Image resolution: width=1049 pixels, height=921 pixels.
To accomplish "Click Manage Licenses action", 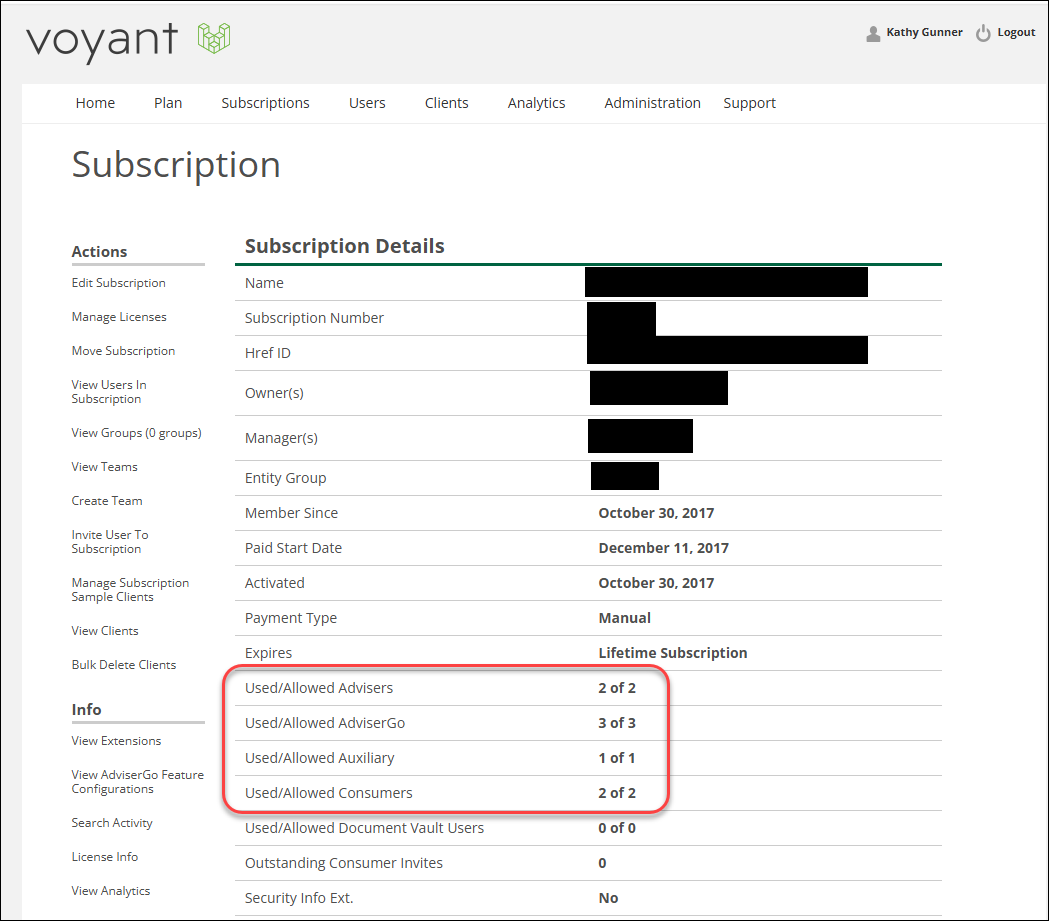I will coord(119,317).
